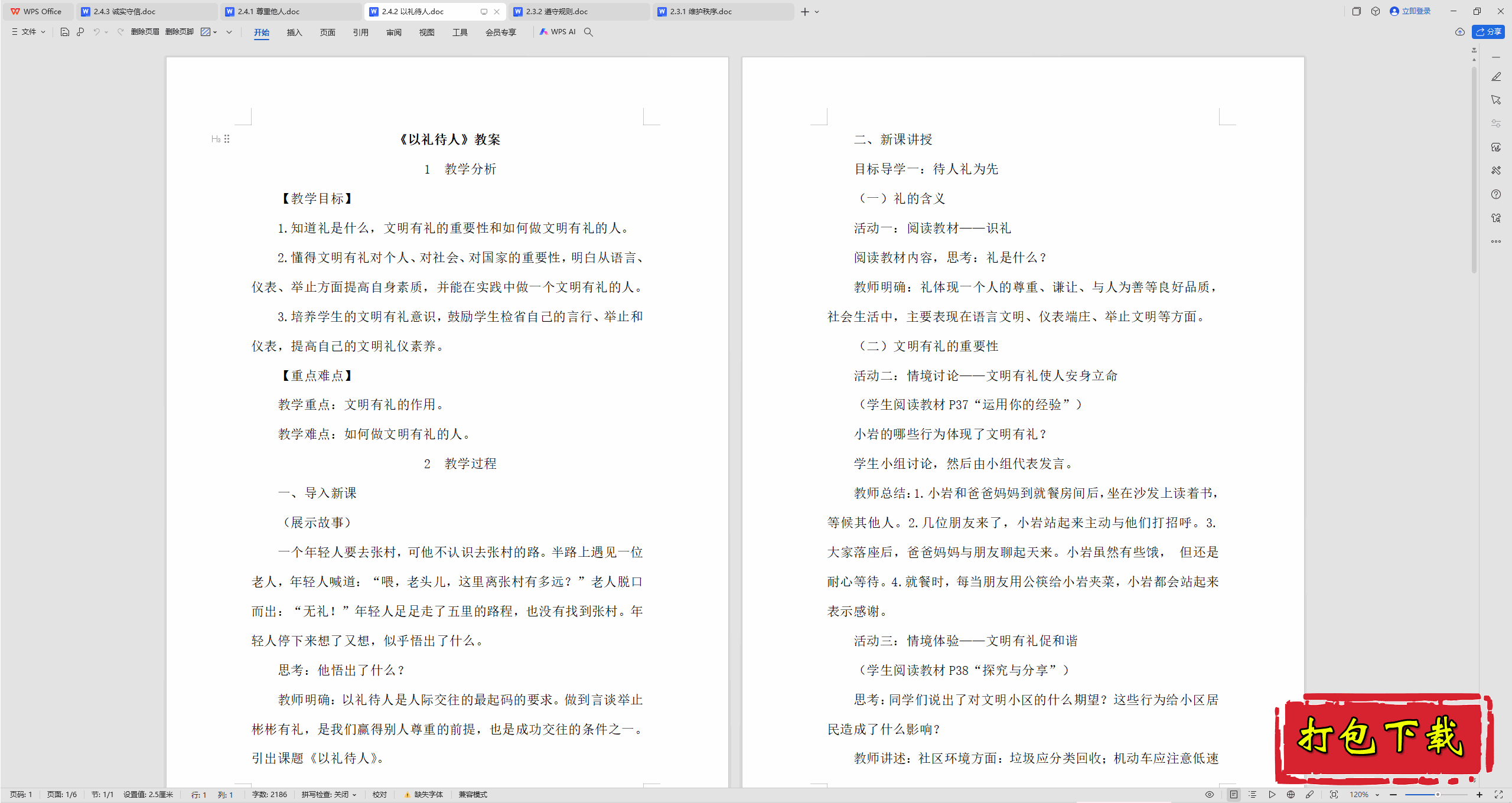Click the cube icon in title bar
Viewport: 1512px width, 803px height.
pos(1376,11)
